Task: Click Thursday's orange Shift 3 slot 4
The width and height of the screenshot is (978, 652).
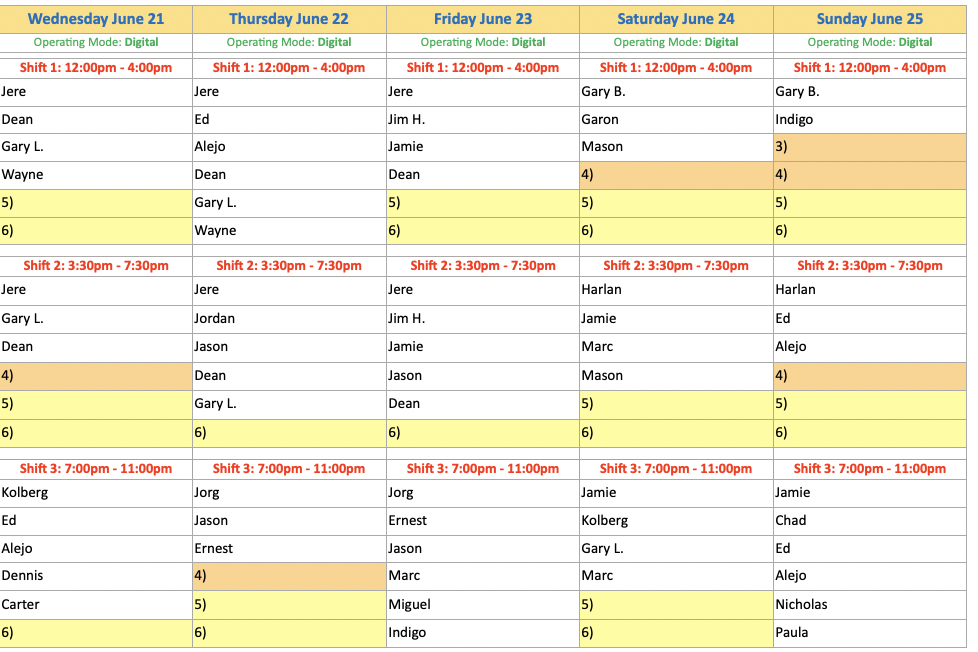Action: tap(289, 577)
